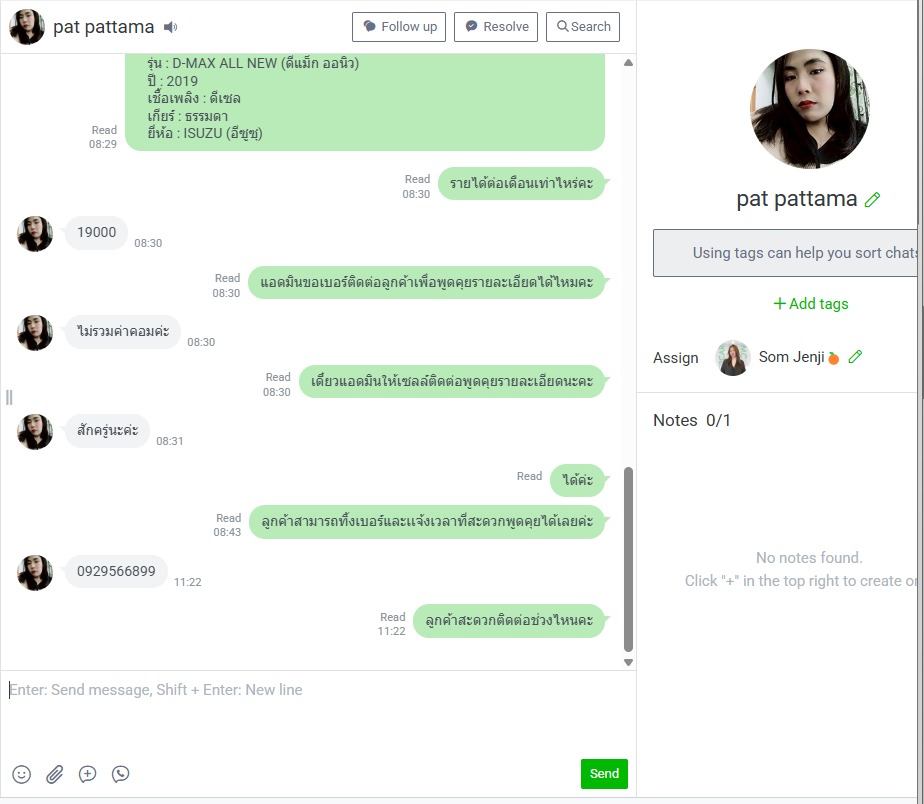Click the chat scrollbar thumb
This screenshot has height=804, width=924.
click(x=628, y=558)
